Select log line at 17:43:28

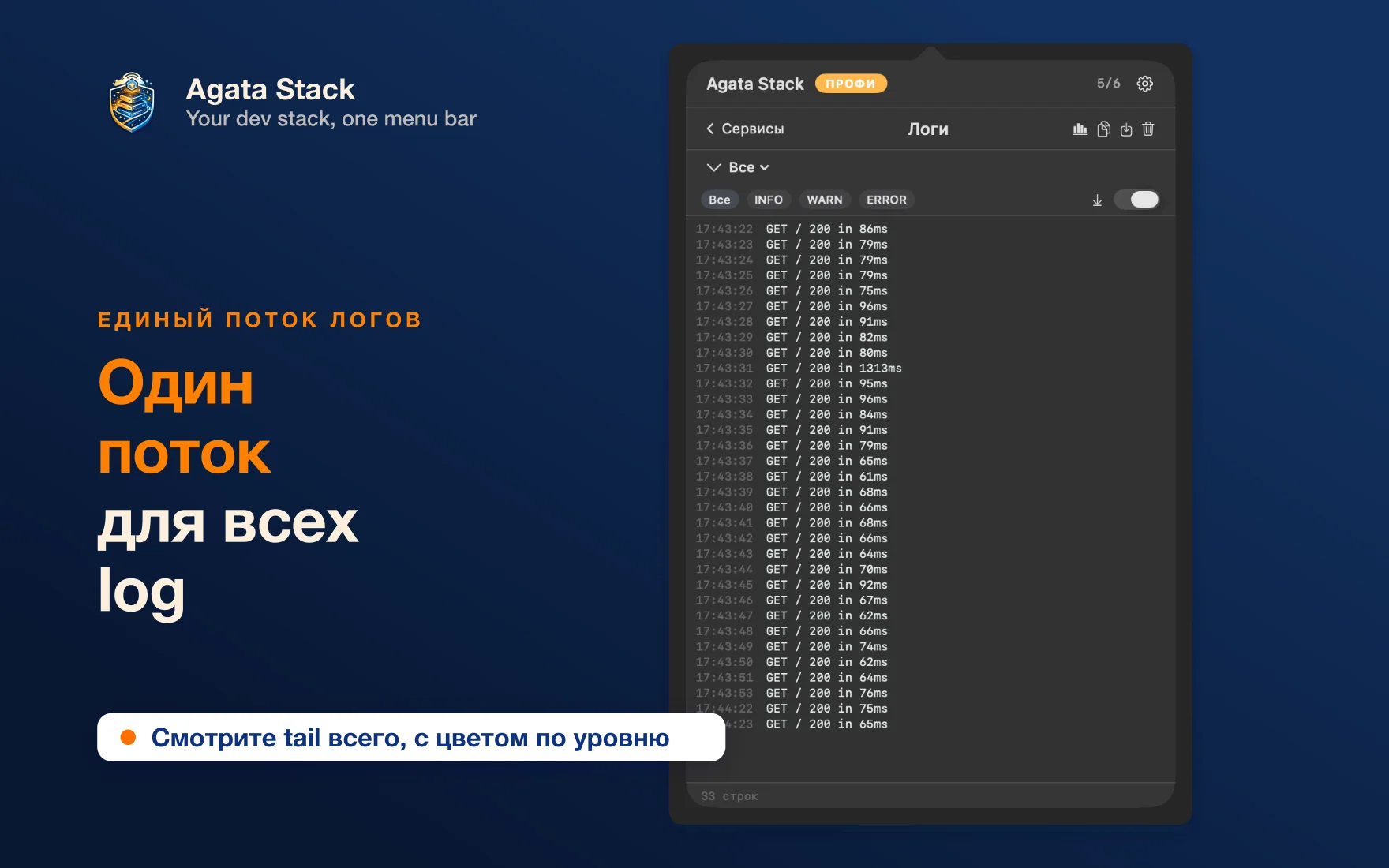[792, 322]
